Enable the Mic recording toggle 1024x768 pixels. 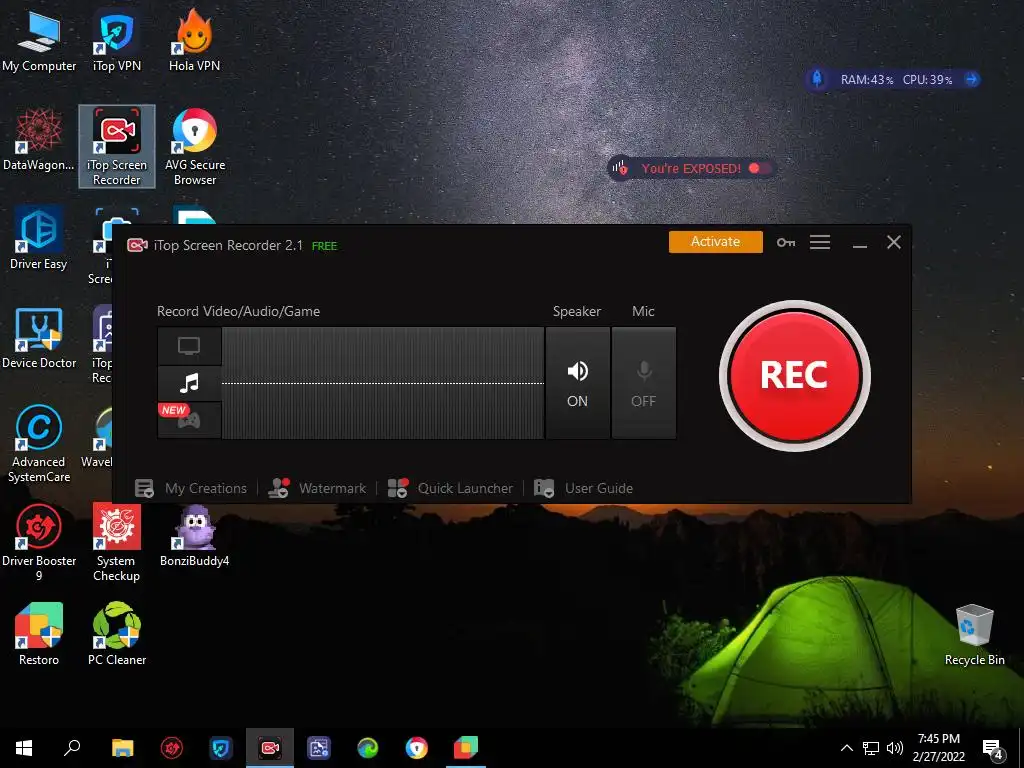[x=643, y=383]
